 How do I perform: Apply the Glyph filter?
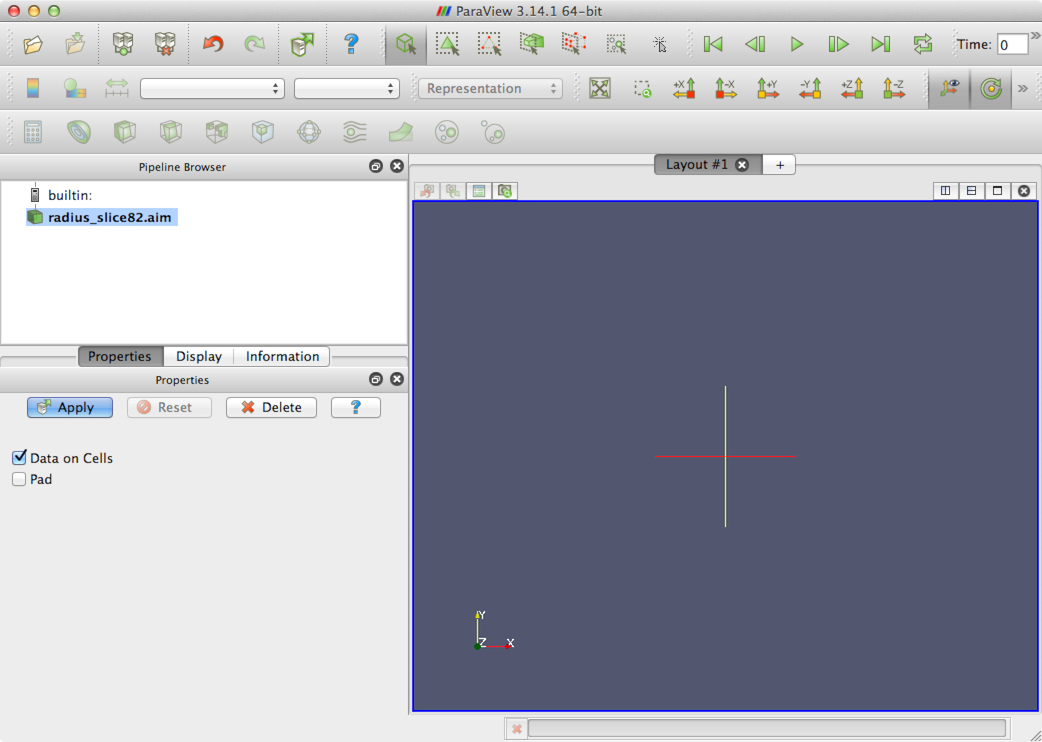(x=309, y=132)
